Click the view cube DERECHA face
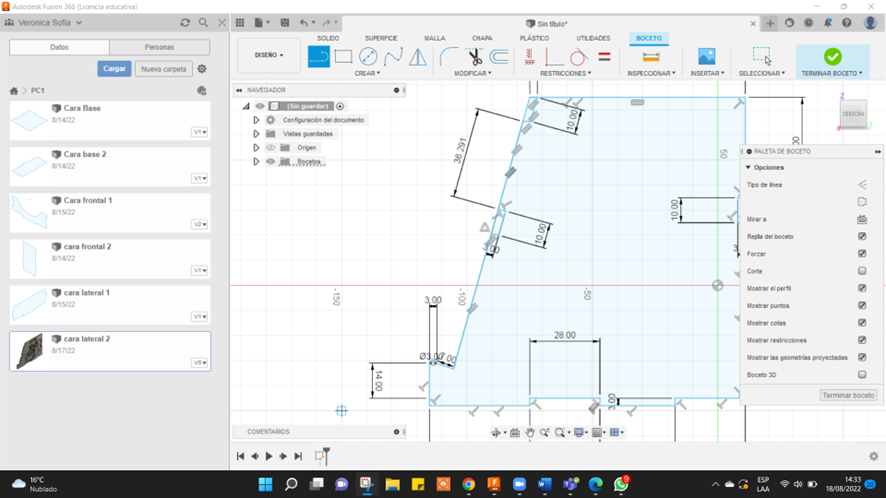Screen dimensions: 886x498 click(853, 114)
